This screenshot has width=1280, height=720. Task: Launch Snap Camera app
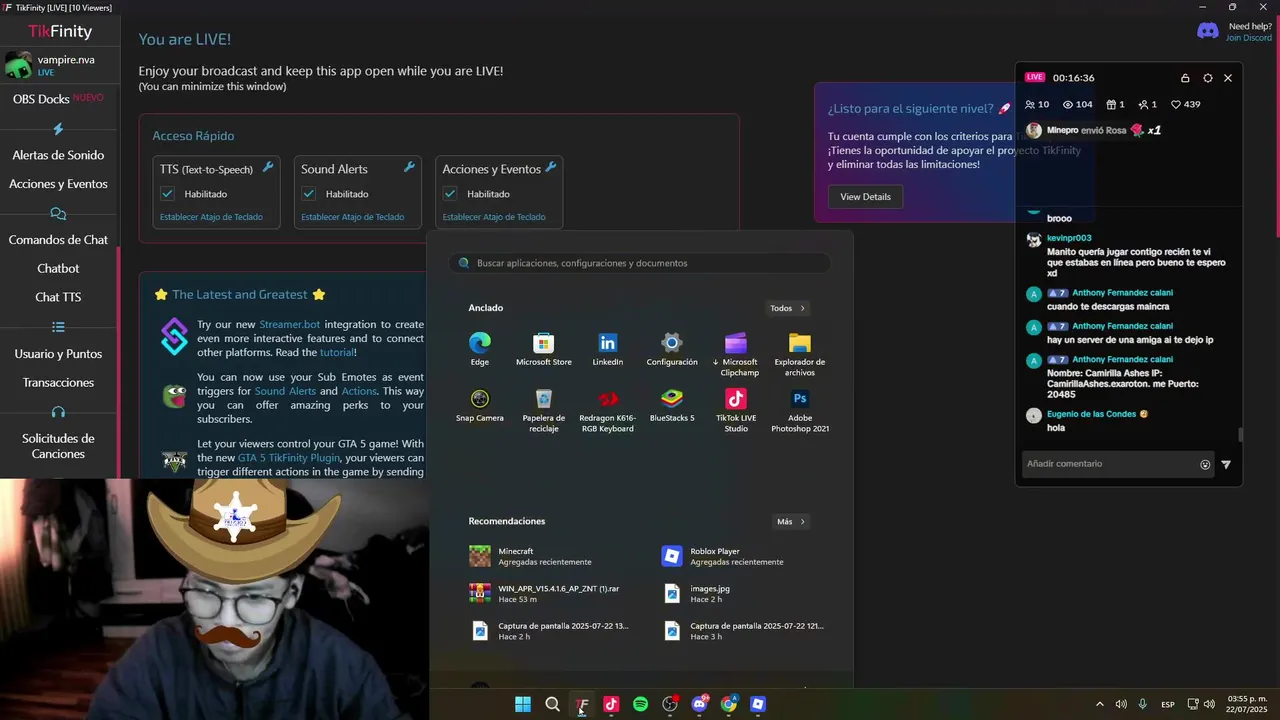[x=480, y=405]
